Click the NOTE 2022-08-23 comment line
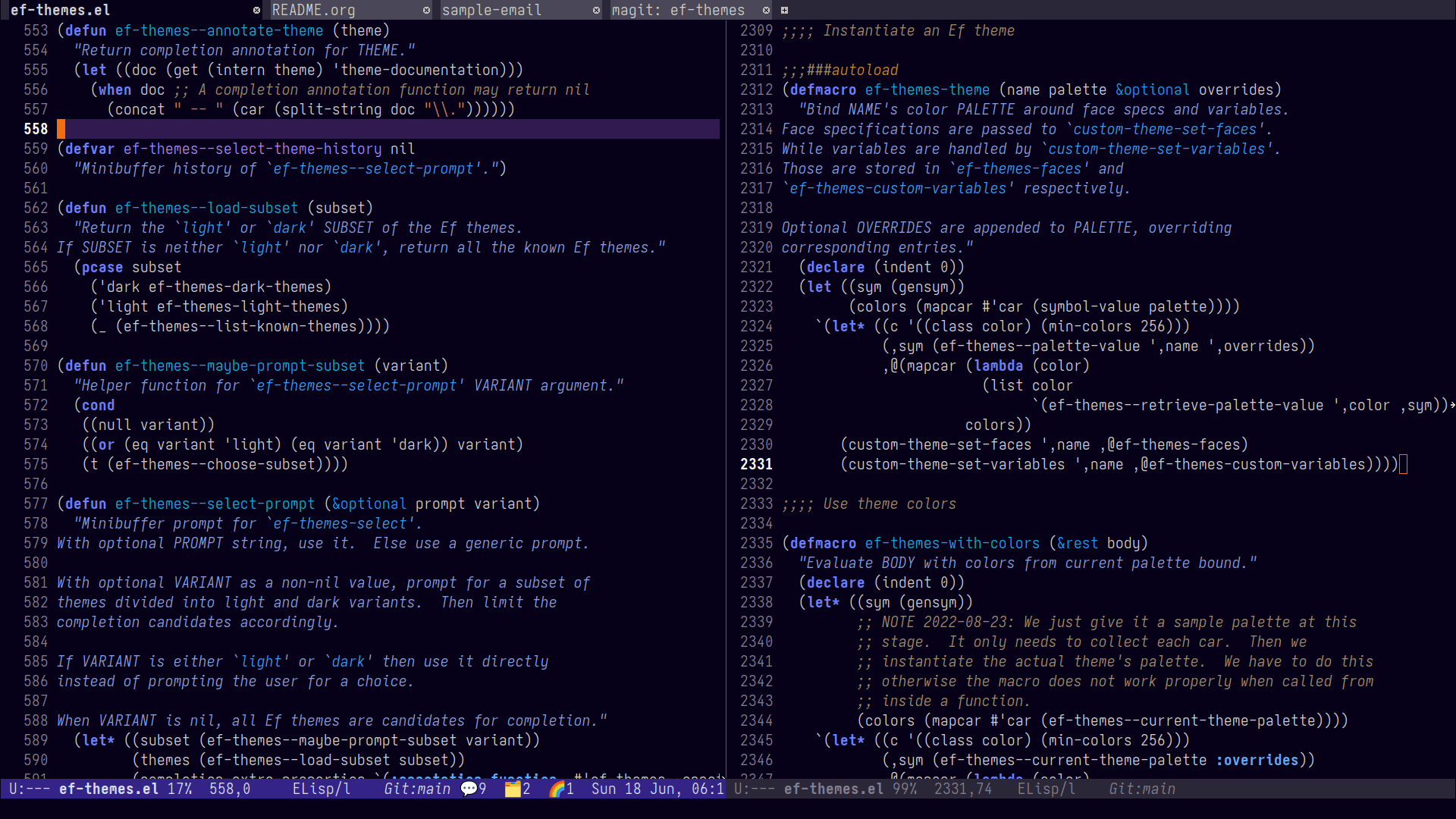 click(x=1107, y=622)
